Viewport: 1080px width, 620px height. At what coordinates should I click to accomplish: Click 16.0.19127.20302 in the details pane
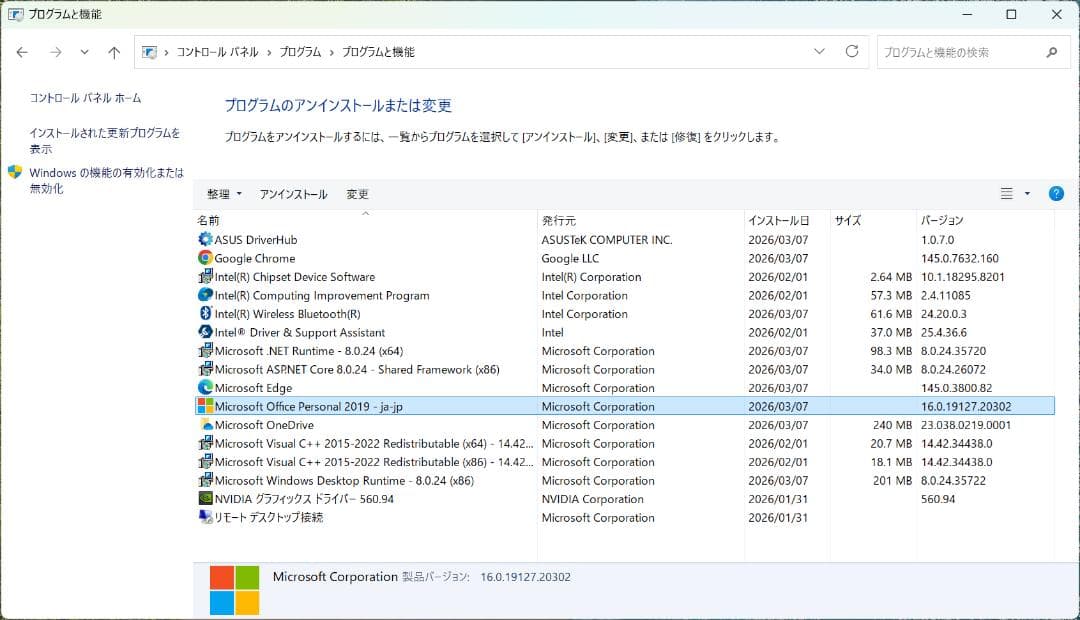[526, 577]
